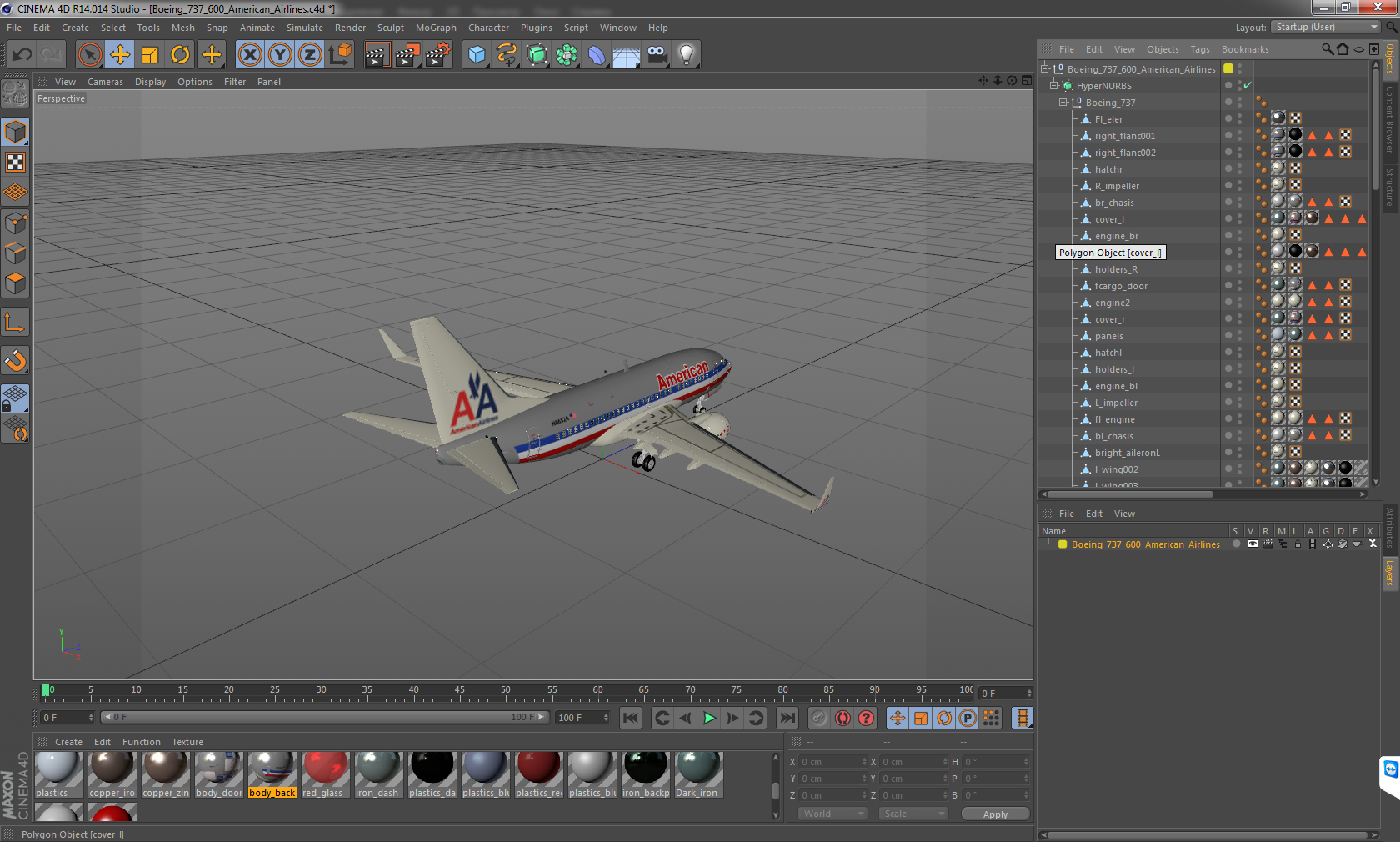
Task: Select the engine2 object
Action: point(1112,303)
